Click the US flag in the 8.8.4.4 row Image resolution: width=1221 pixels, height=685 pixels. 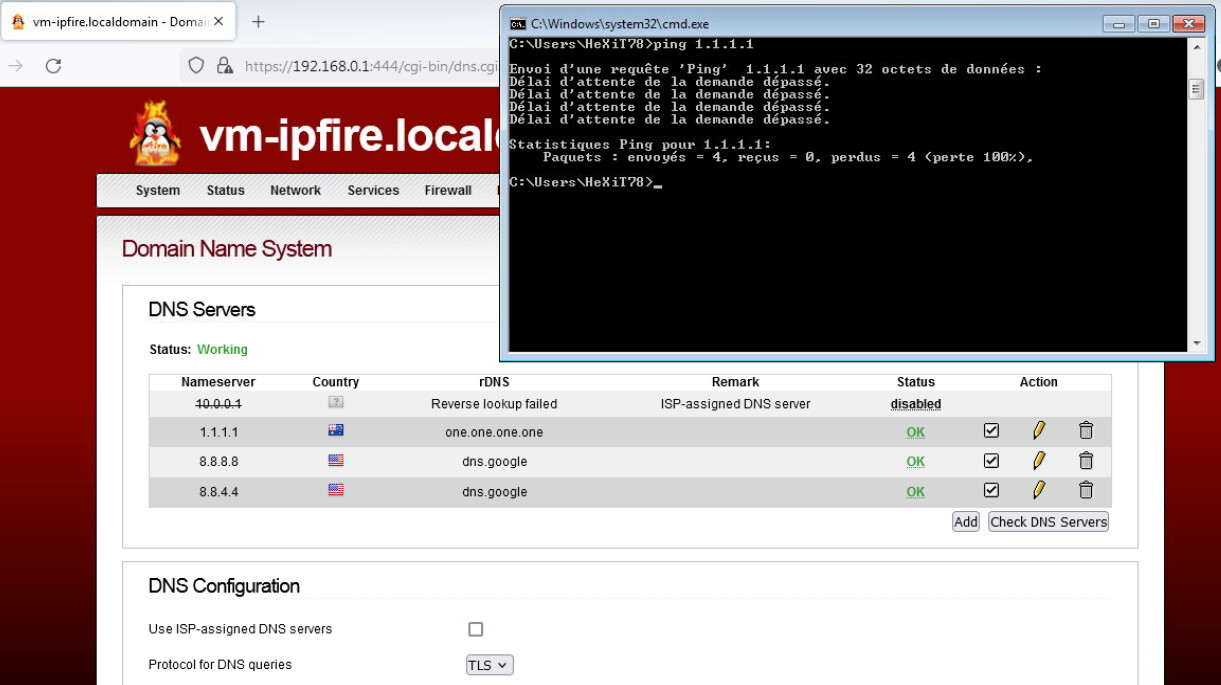coord(336,490)
